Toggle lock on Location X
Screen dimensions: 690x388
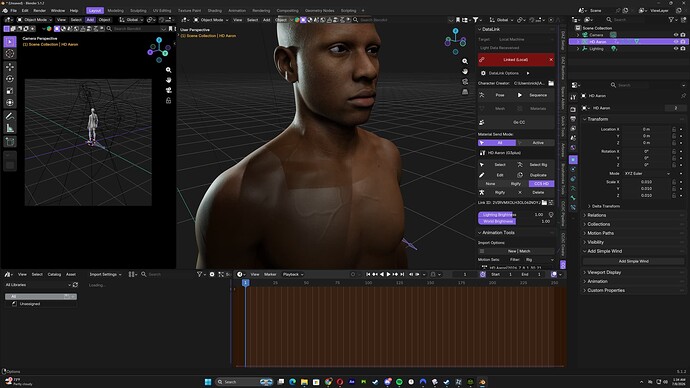pos(674,129)
